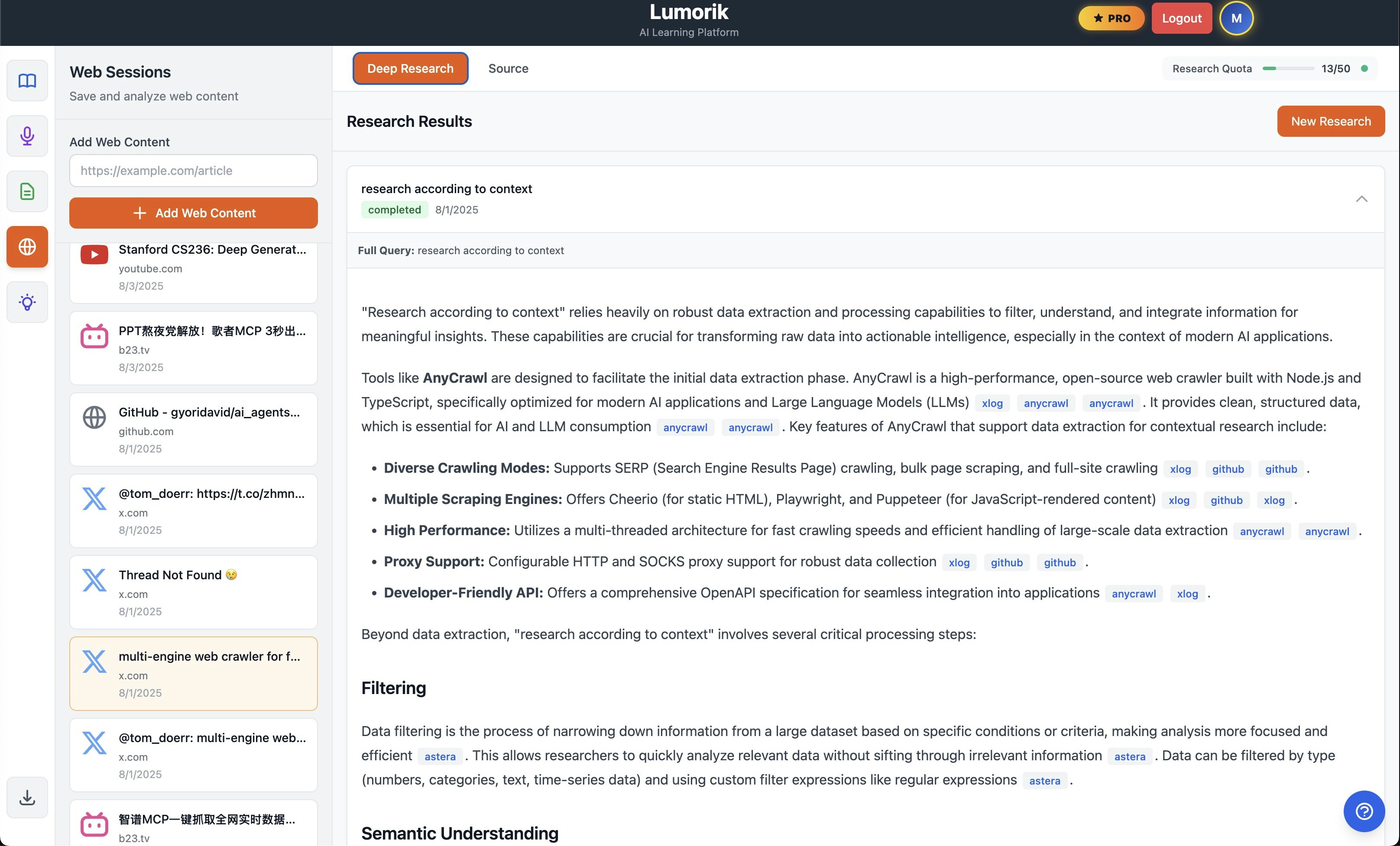Click the download icon in sidebar
The image size is (1400, 846).
point(27,797)
